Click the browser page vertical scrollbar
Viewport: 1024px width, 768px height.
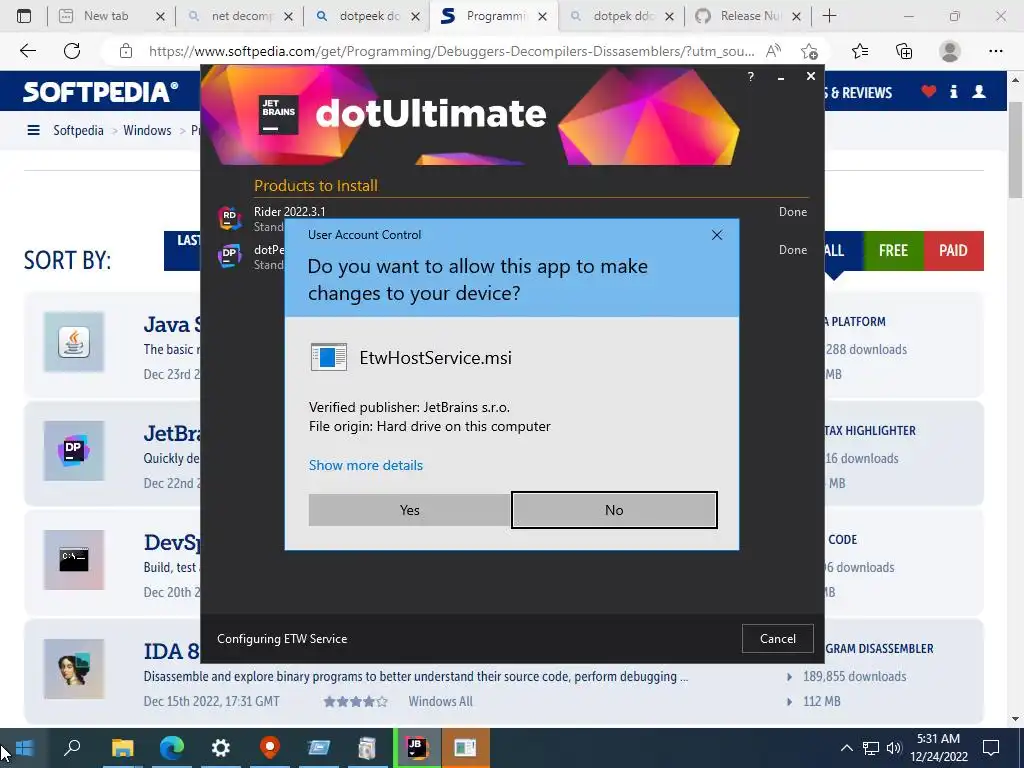click(x=1016, y=149)
